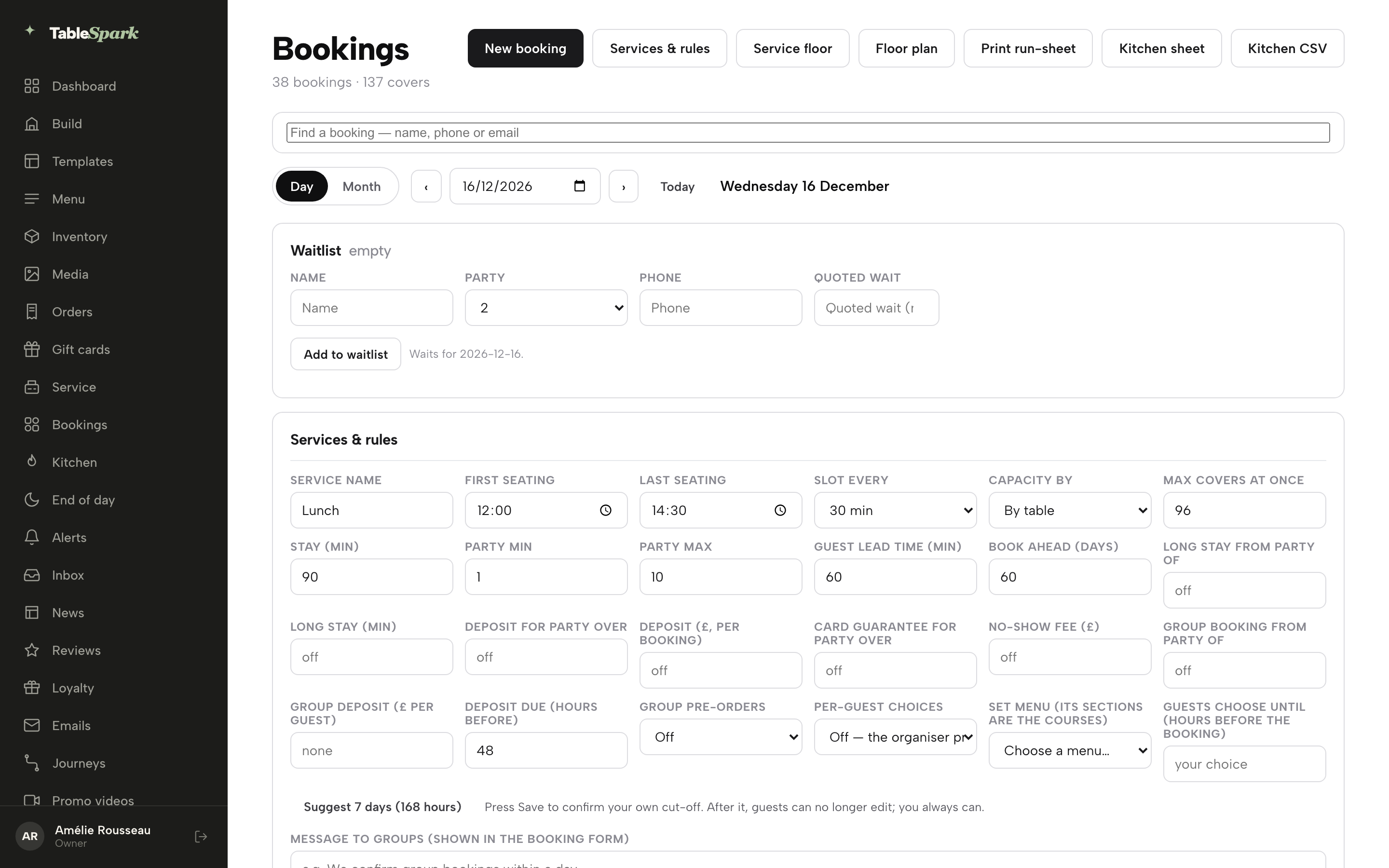Open the Capacity by dropdown

[x=1069, y=510]
